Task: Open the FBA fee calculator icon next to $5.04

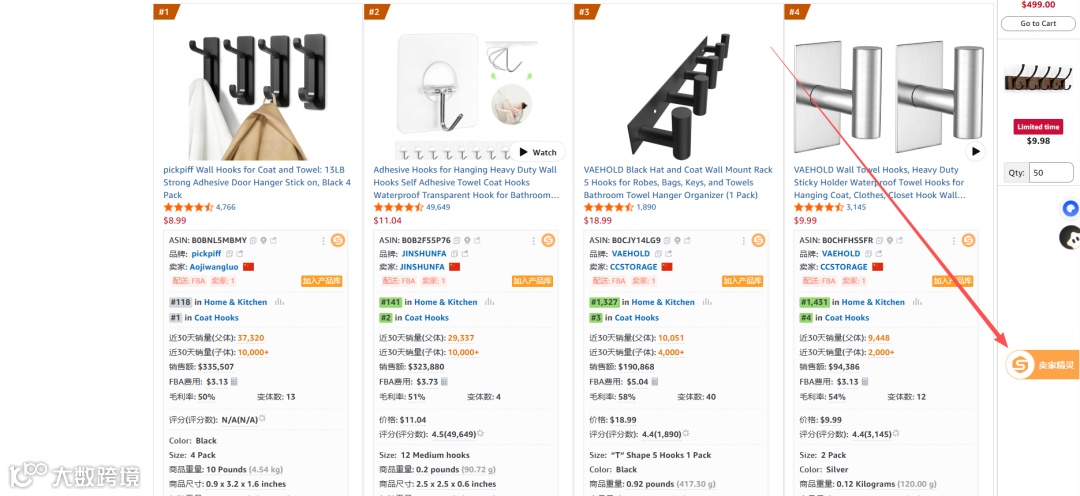Action: pos(654,382)
